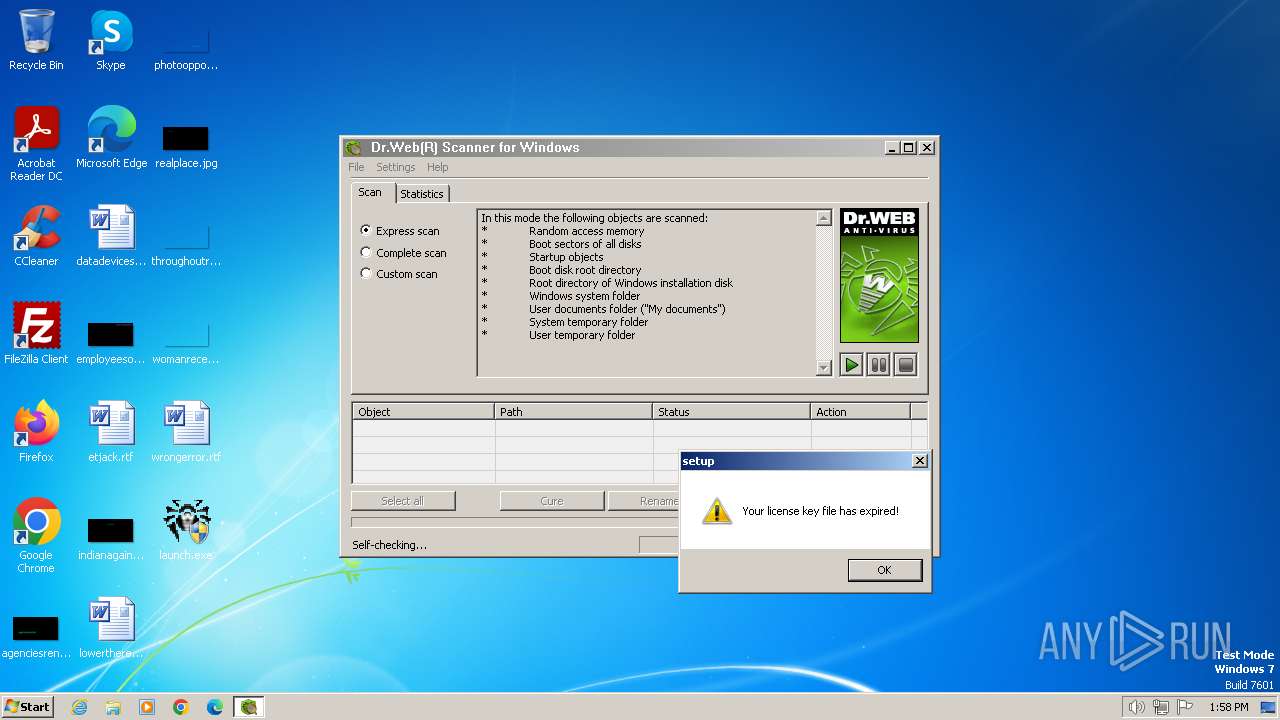Screen dimensions: 1280x720
Task: Click the scan progress bar
Action: pos(514,522)
